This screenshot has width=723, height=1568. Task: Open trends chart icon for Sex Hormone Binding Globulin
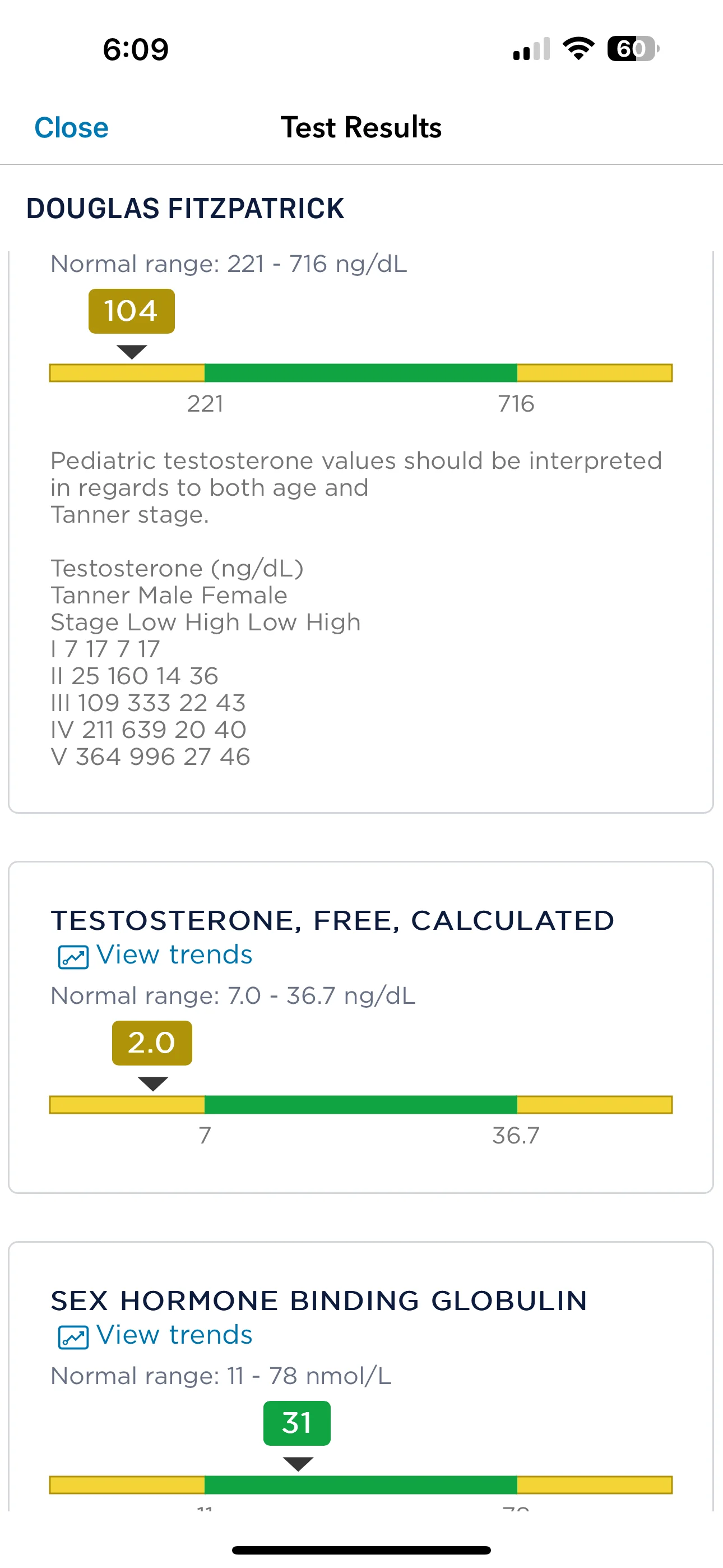pyautogui.click(x=73, y=1338)
